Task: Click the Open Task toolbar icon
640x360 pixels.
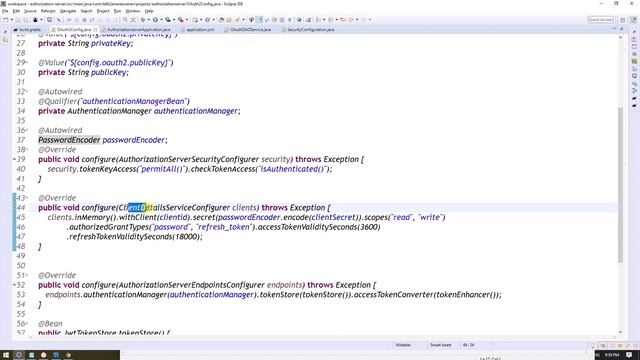Action: coord(229,20)
